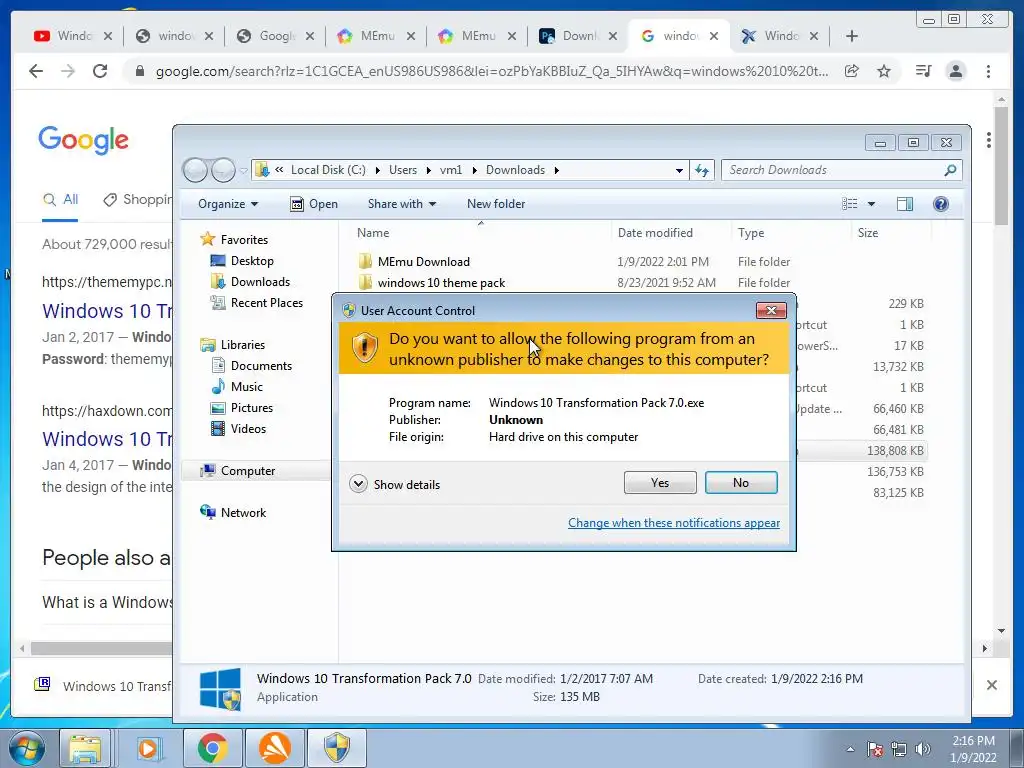Sort by Date modified column header
Viewport: 1024px width, 768px height.
coord(655,232)
